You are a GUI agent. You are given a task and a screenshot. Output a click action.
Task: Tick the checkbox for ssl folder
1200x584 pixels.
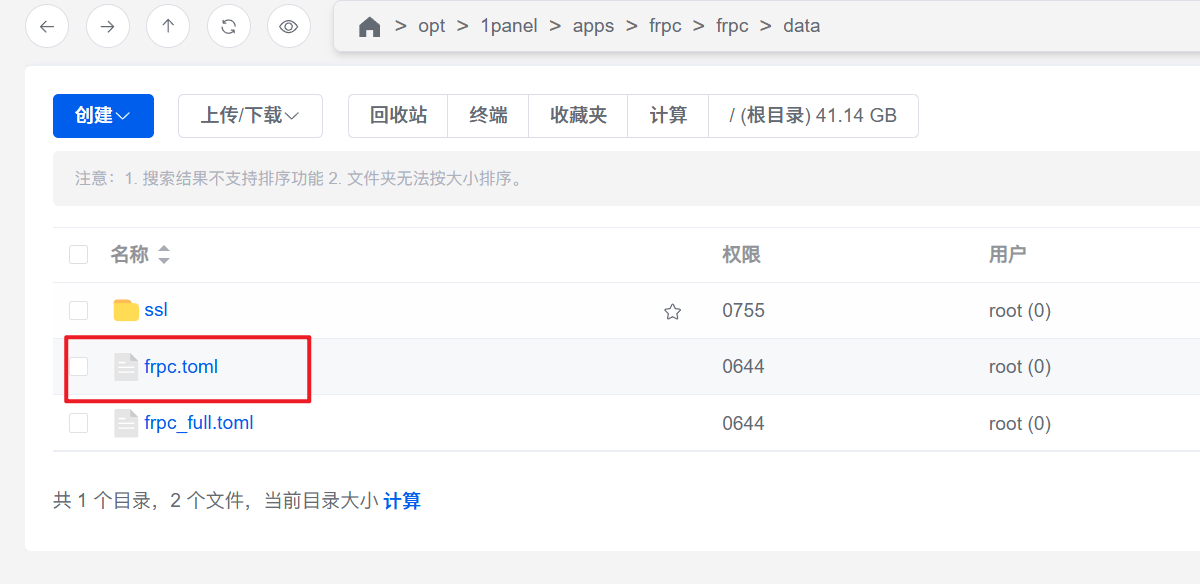pyautogui.click(x=79, y=311)
